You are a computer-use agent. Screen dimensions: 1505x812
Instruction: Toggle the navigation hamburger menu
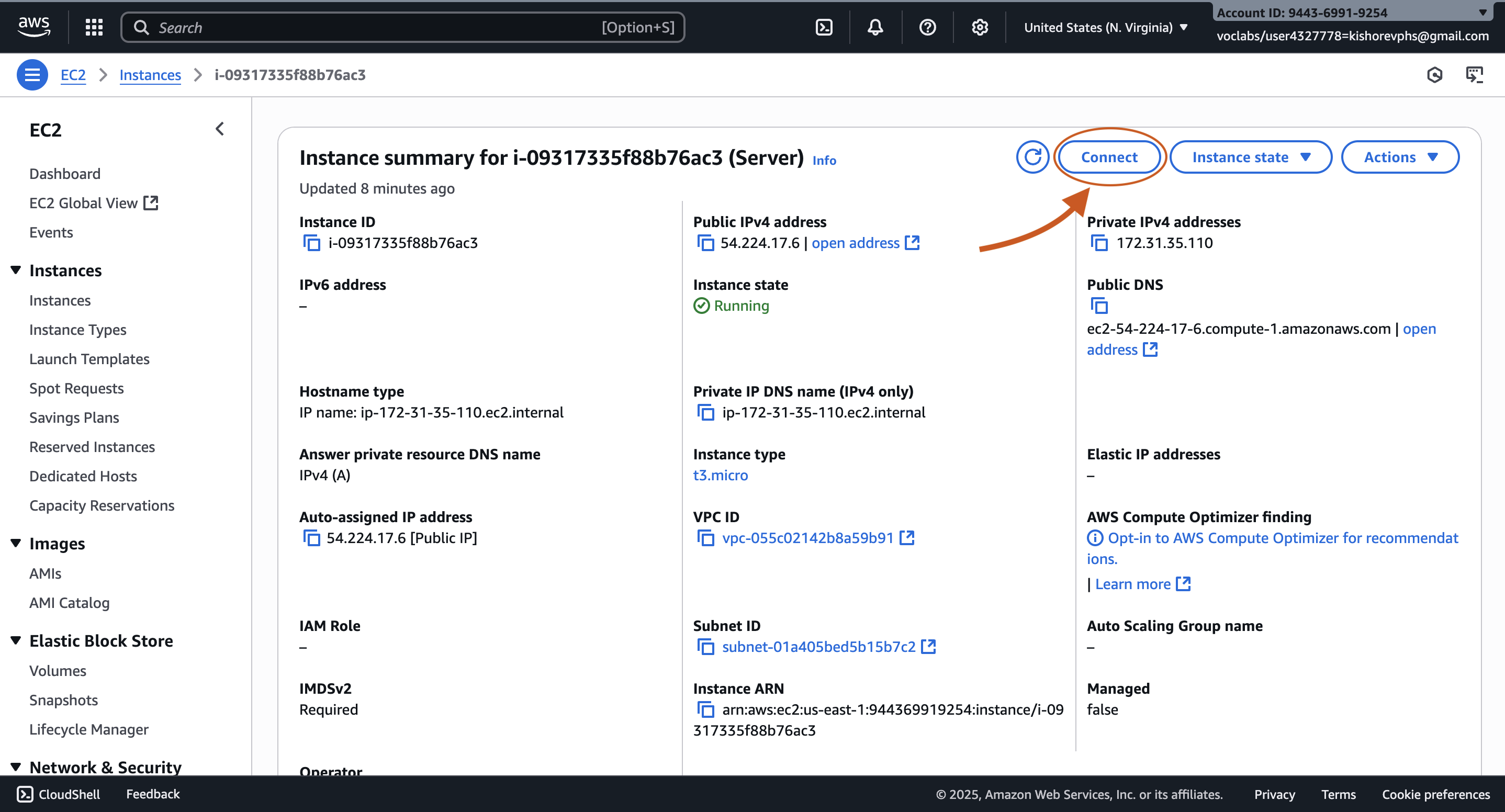point(32,75)
